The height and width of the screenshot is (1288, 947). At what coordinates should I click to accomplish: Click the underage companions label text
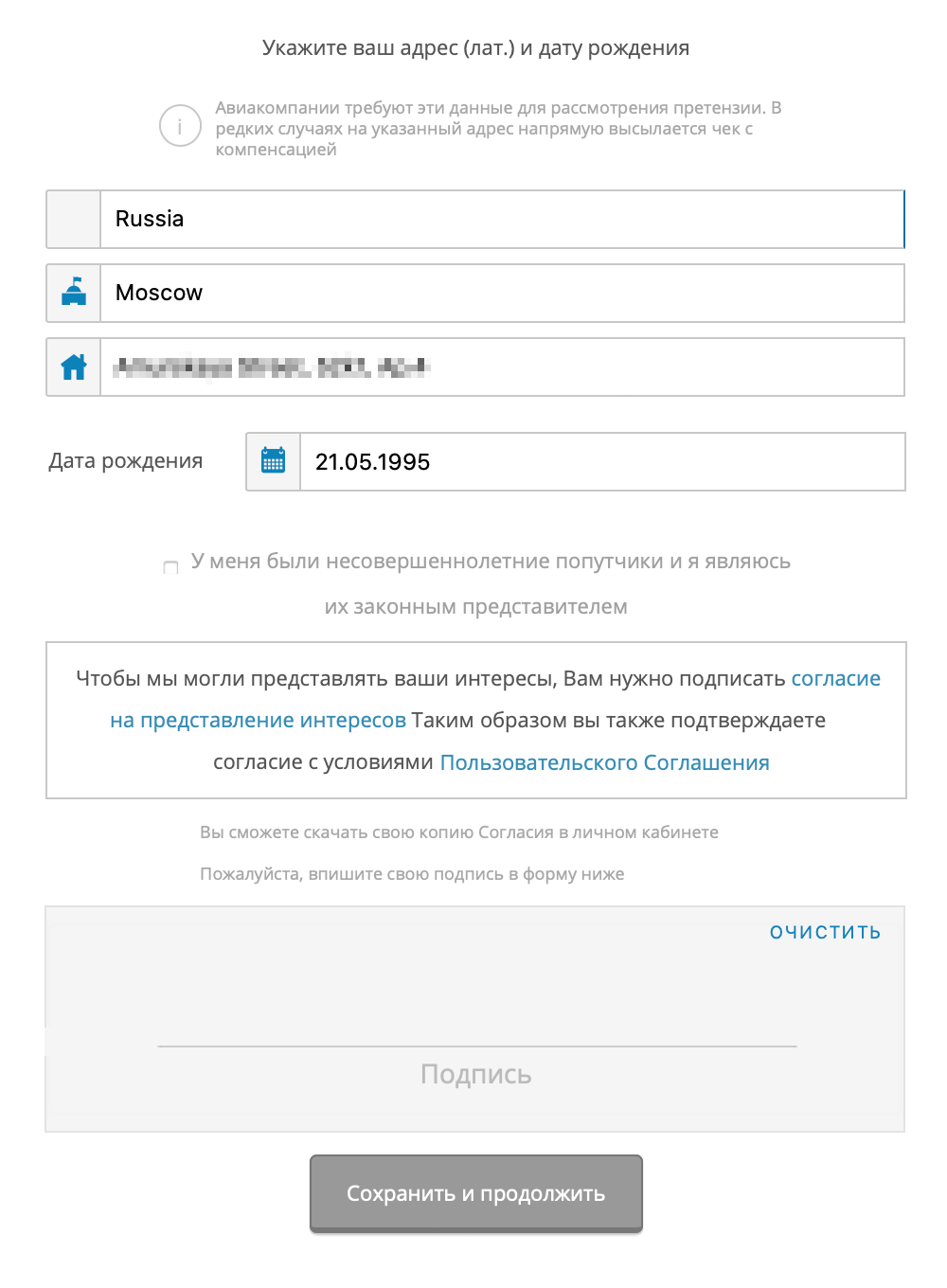pyautogui.click(x=491, y=563)
